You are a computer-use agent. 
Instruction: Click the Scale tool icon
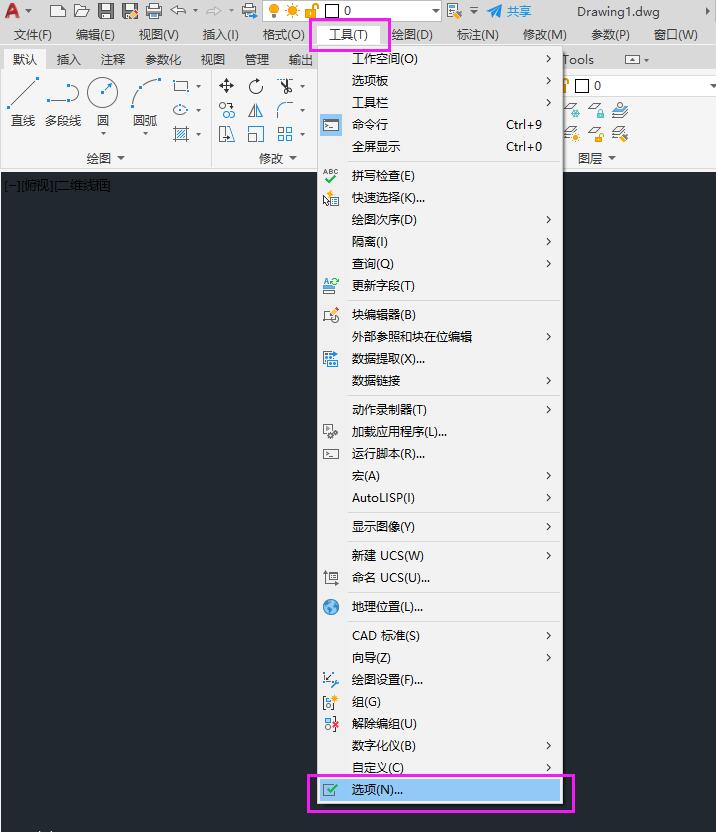pyautogui.click(x=256, y=134)
